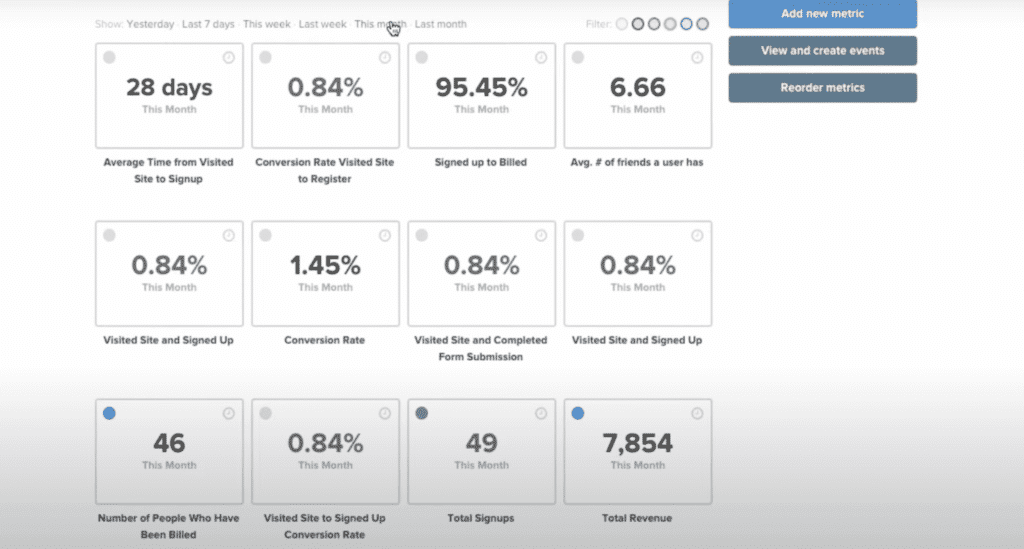
Task: Show Last month metrics
Action: pos(440,24)
